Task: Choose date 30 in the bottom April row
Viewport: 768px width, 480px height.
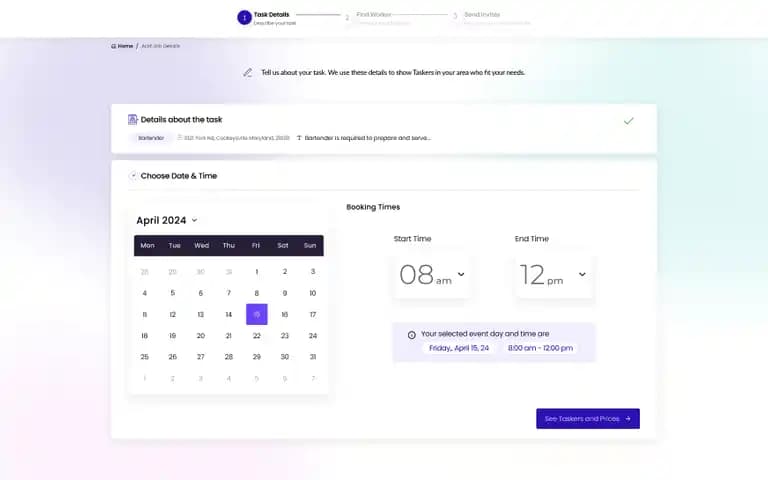Action: point(285,357)
